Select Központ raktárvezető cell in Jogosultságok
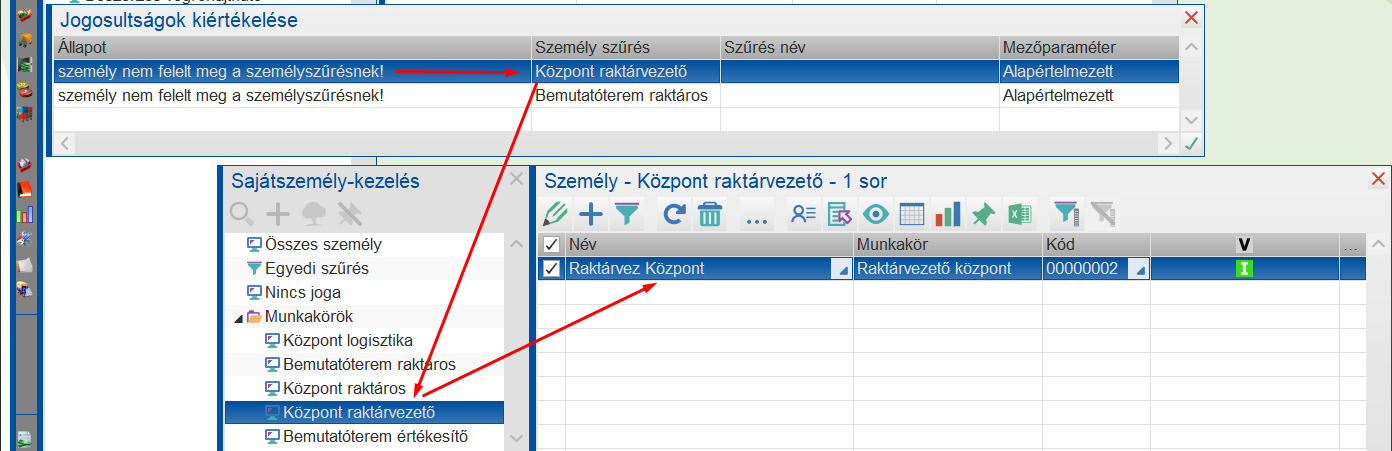This screenshot has width=1392, height=451. [x=625, y=72]
